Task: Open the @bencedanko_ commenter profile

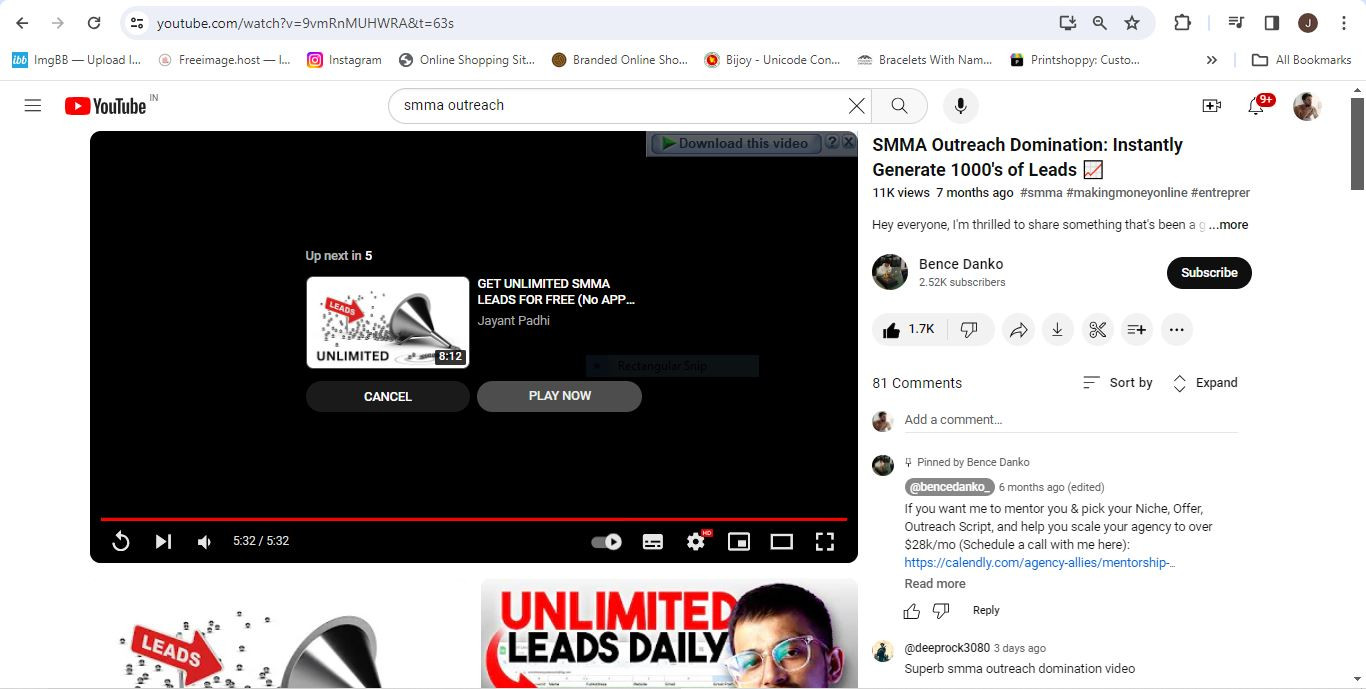Action: 949,487
